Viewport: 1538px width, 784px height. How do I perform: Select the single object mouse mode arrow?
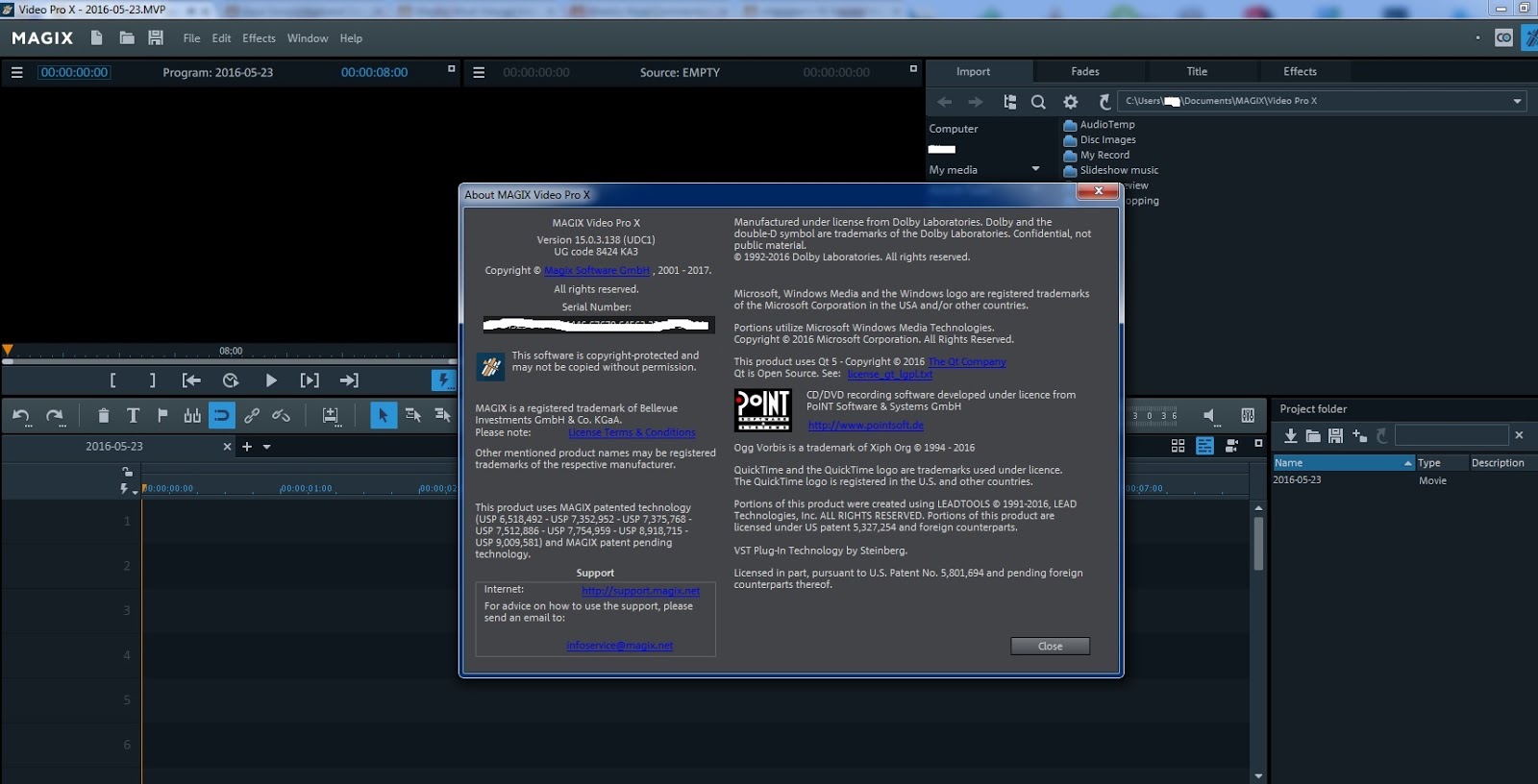pyautogui.click(x=384, y=415)
